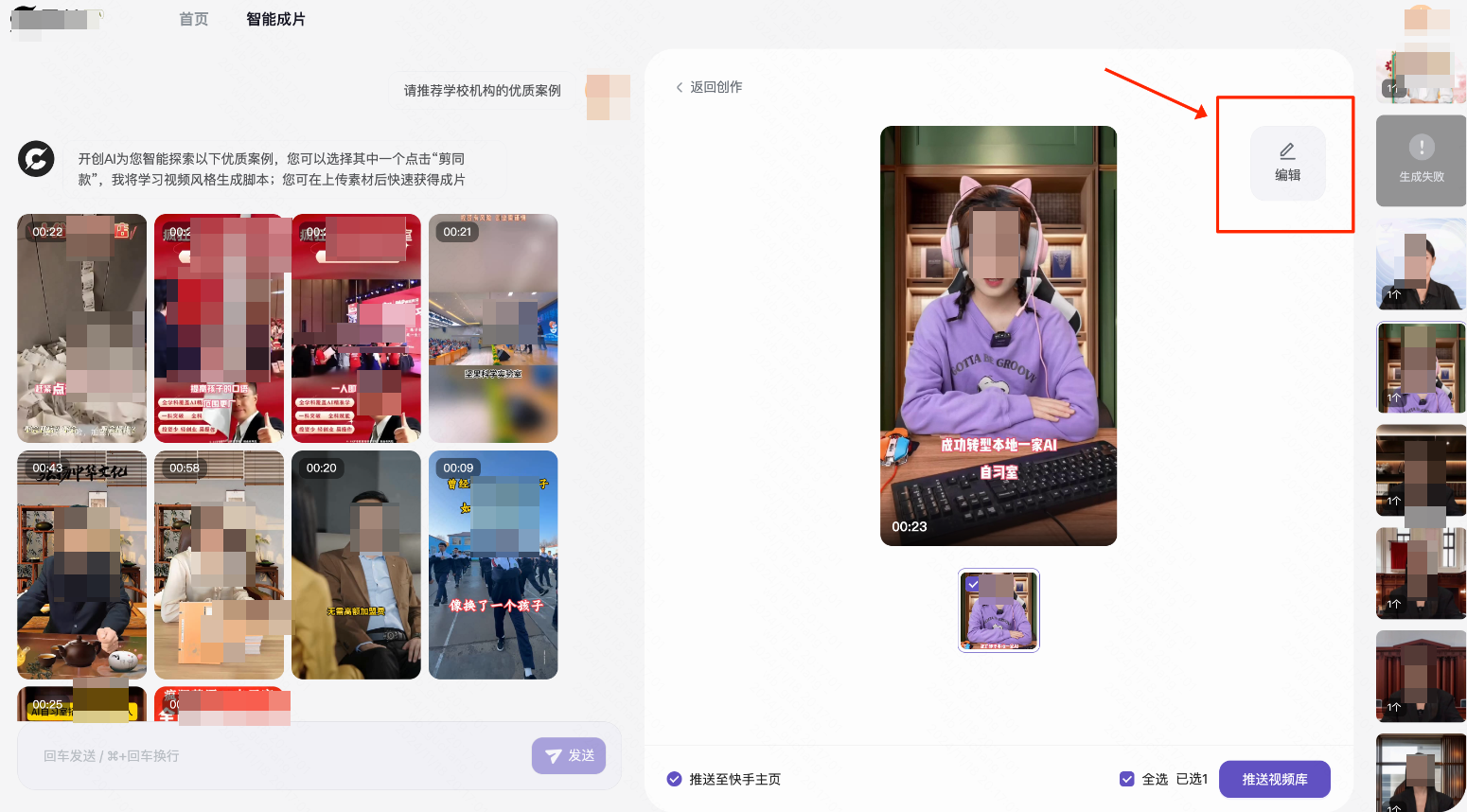
Task: Click the pencil edit icon above 编辑
Action: 1287,150
